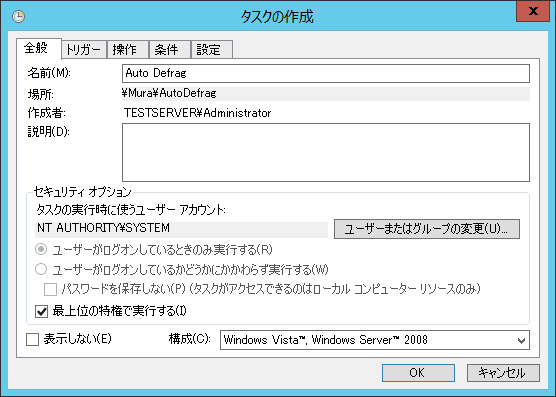
Task: Click the 場所 path field ¥Mura¥AutoDefrag
Action: [x=326, y=94]
